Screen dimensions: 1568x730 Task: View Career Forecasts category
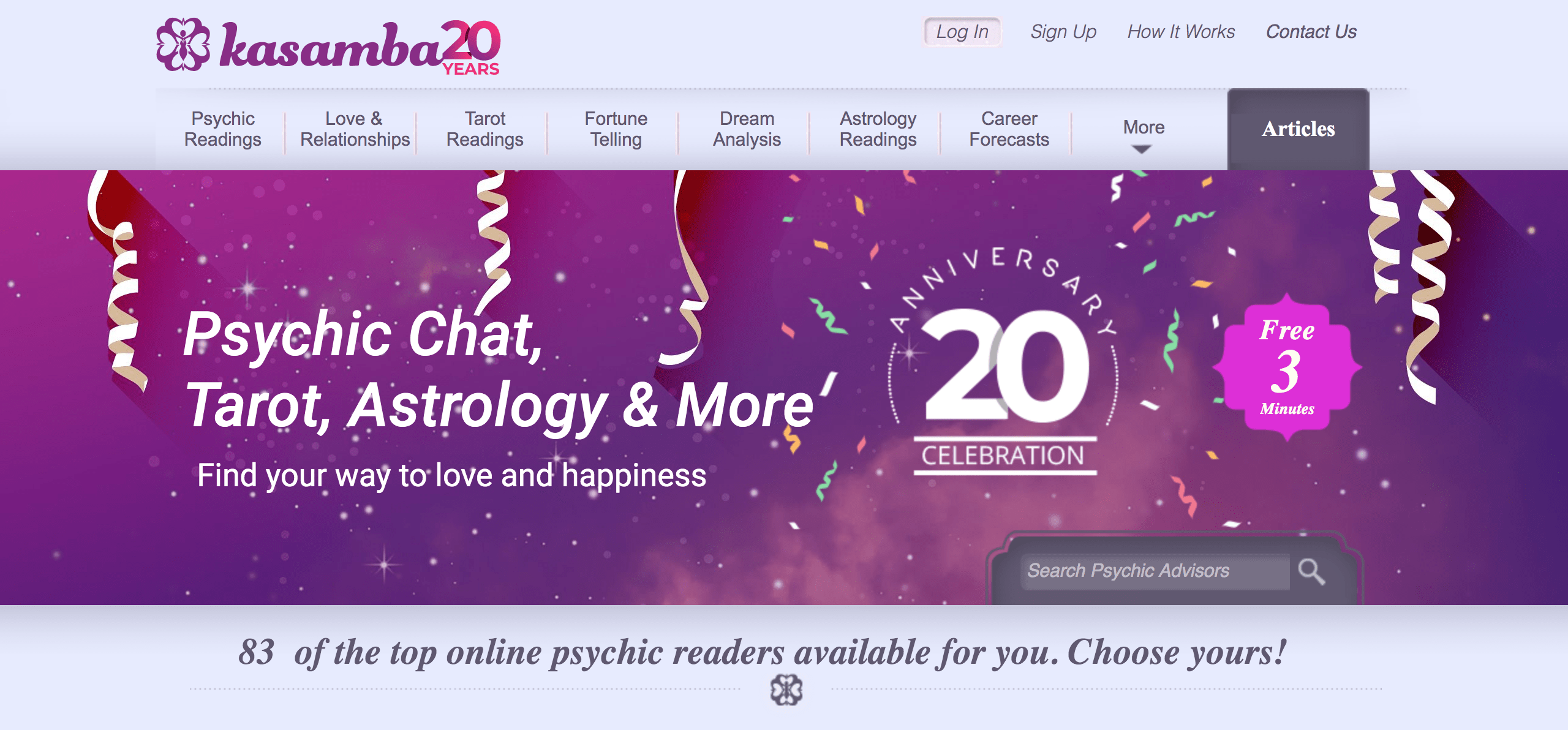(1009, 129)
